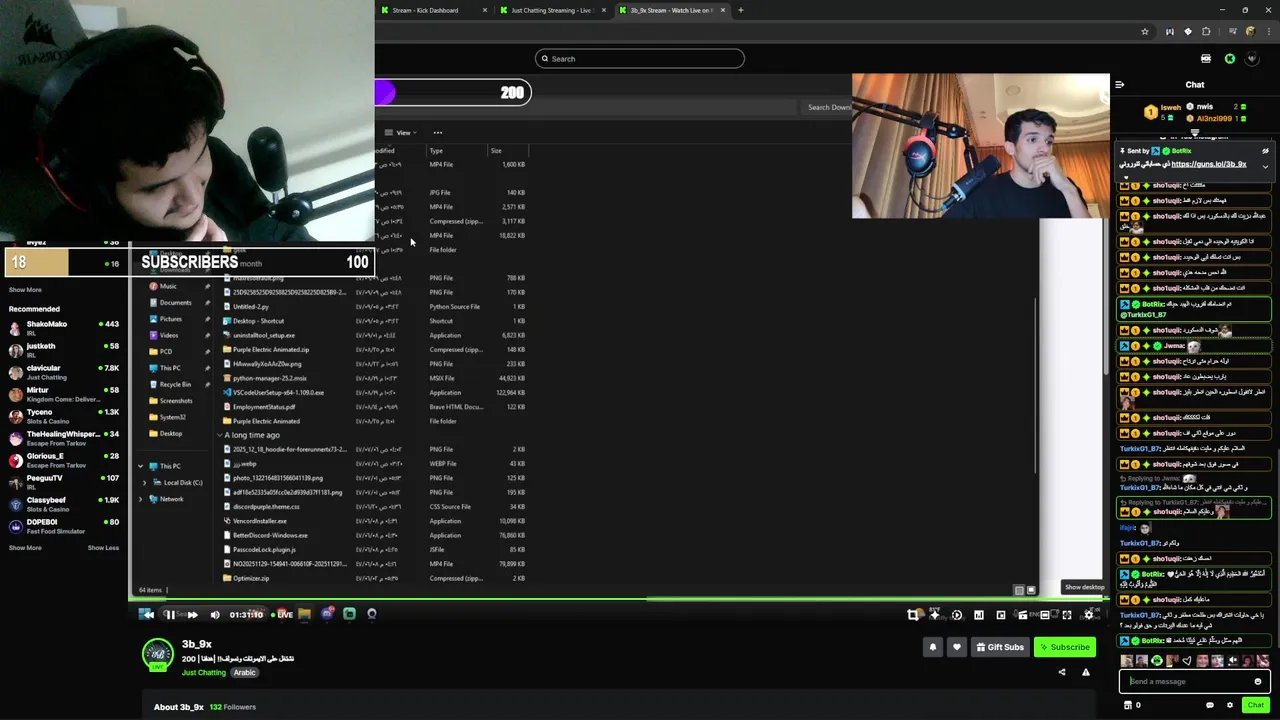Expand Local Disk (C:) tree node
Screen dimensions: 1280x720
pos(145,483)
